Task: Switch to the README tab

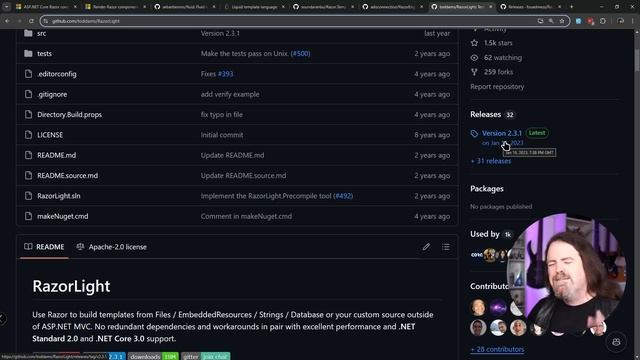Action: (44, 247)
